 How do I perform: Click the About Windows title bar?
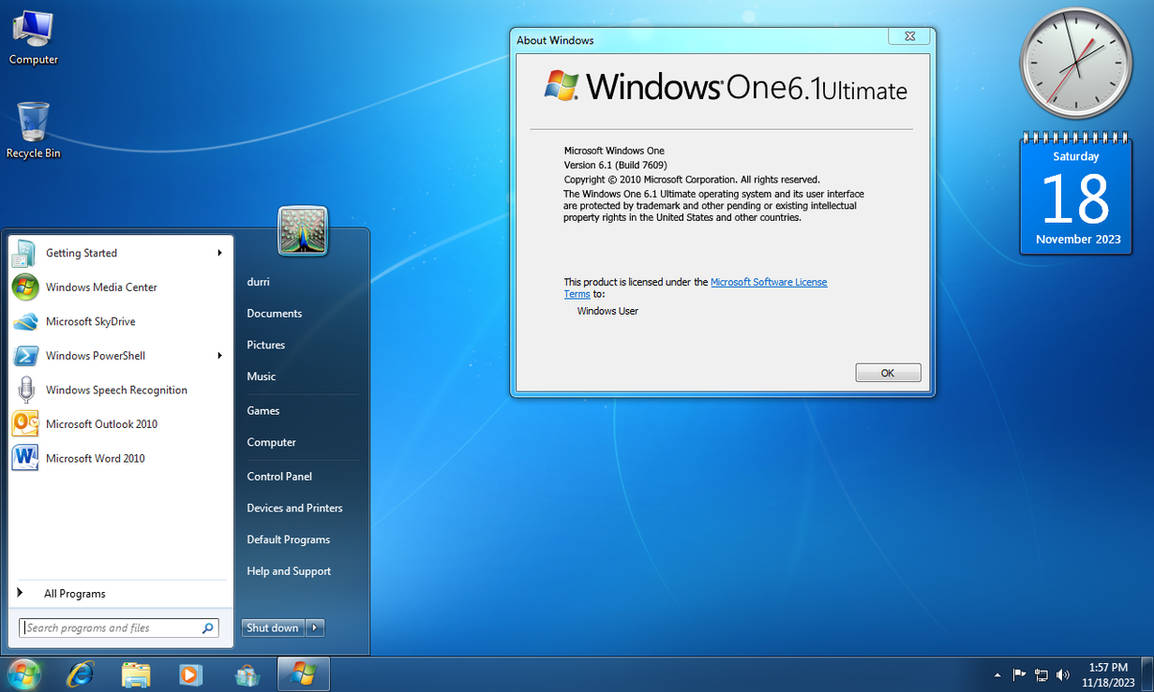click(x=699, y=40)
